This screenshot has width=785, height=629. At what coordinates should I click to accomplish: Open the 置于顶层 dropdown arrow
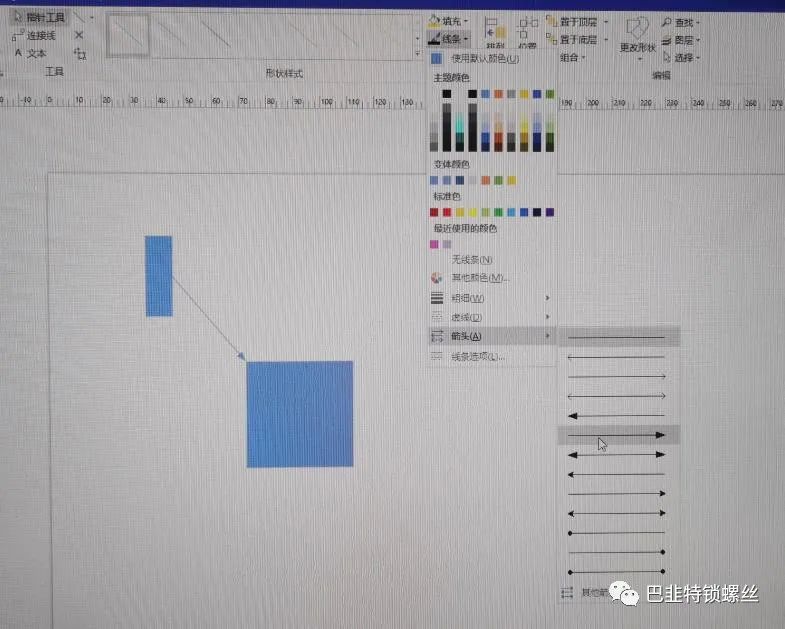tap(606, 22)
